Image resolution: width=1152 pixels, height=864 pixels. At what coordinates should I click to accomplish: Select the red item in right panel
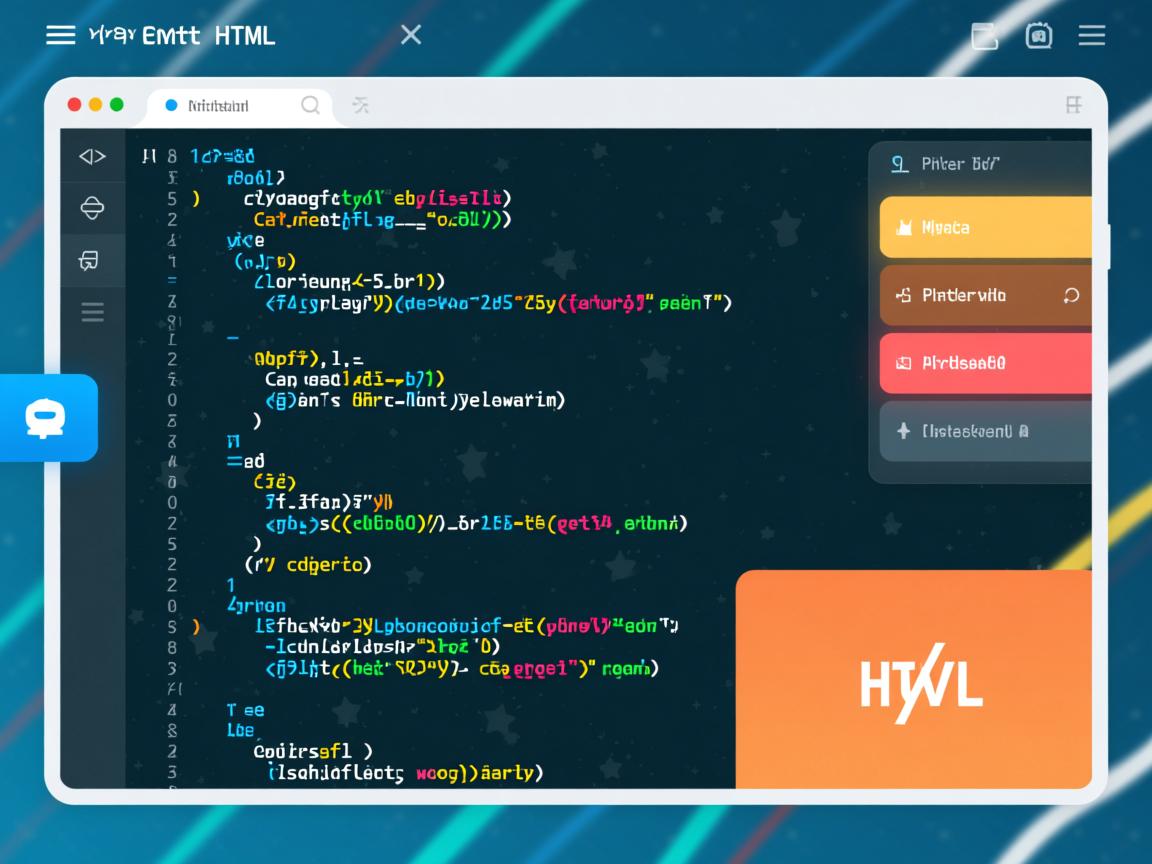[985, 363]
